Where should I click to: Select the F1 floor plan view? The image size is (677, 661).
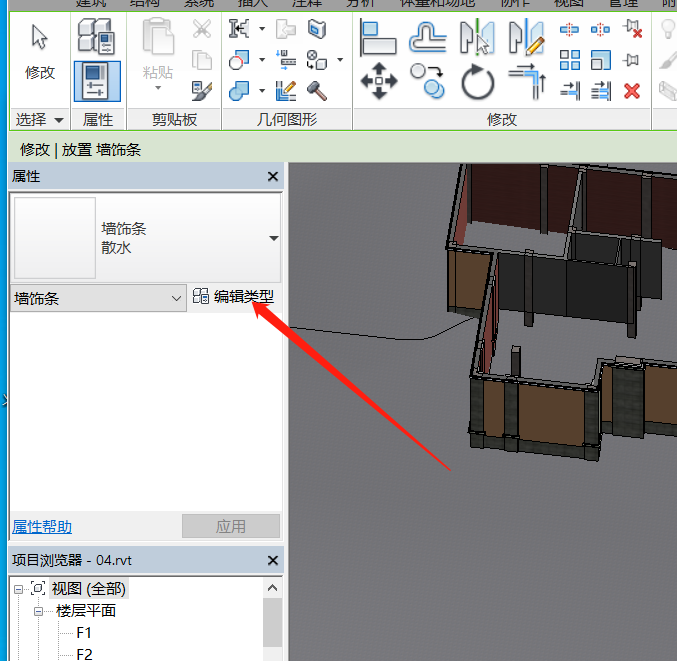coord(84,633)
